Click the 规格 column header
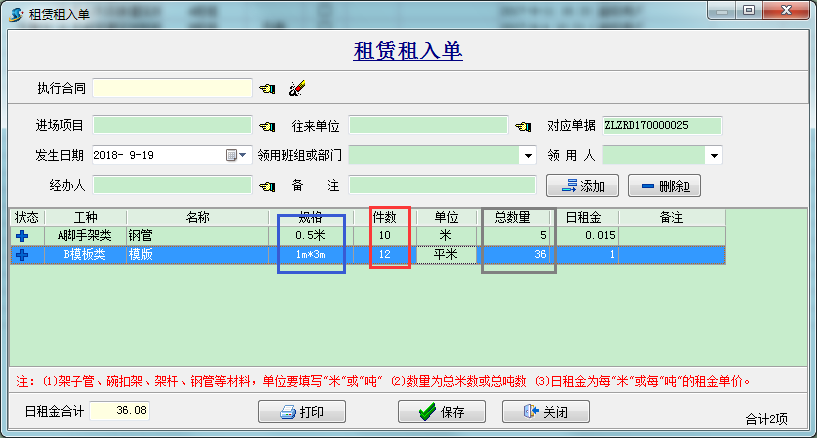817x438 pixels. click(x=311, y=217)
